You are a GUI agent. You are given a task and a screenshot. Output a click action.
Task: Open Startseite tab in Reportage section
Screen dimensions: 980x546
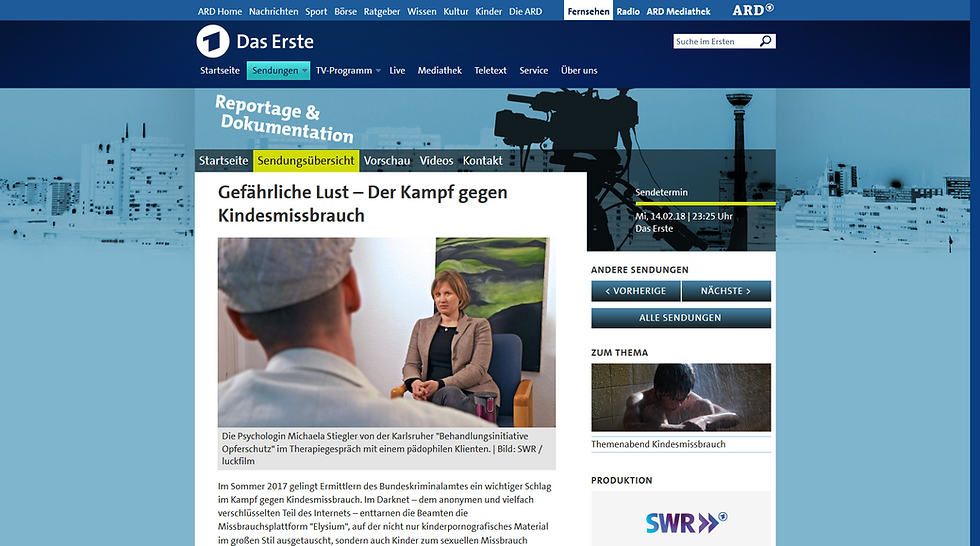[x=224, y=161]
